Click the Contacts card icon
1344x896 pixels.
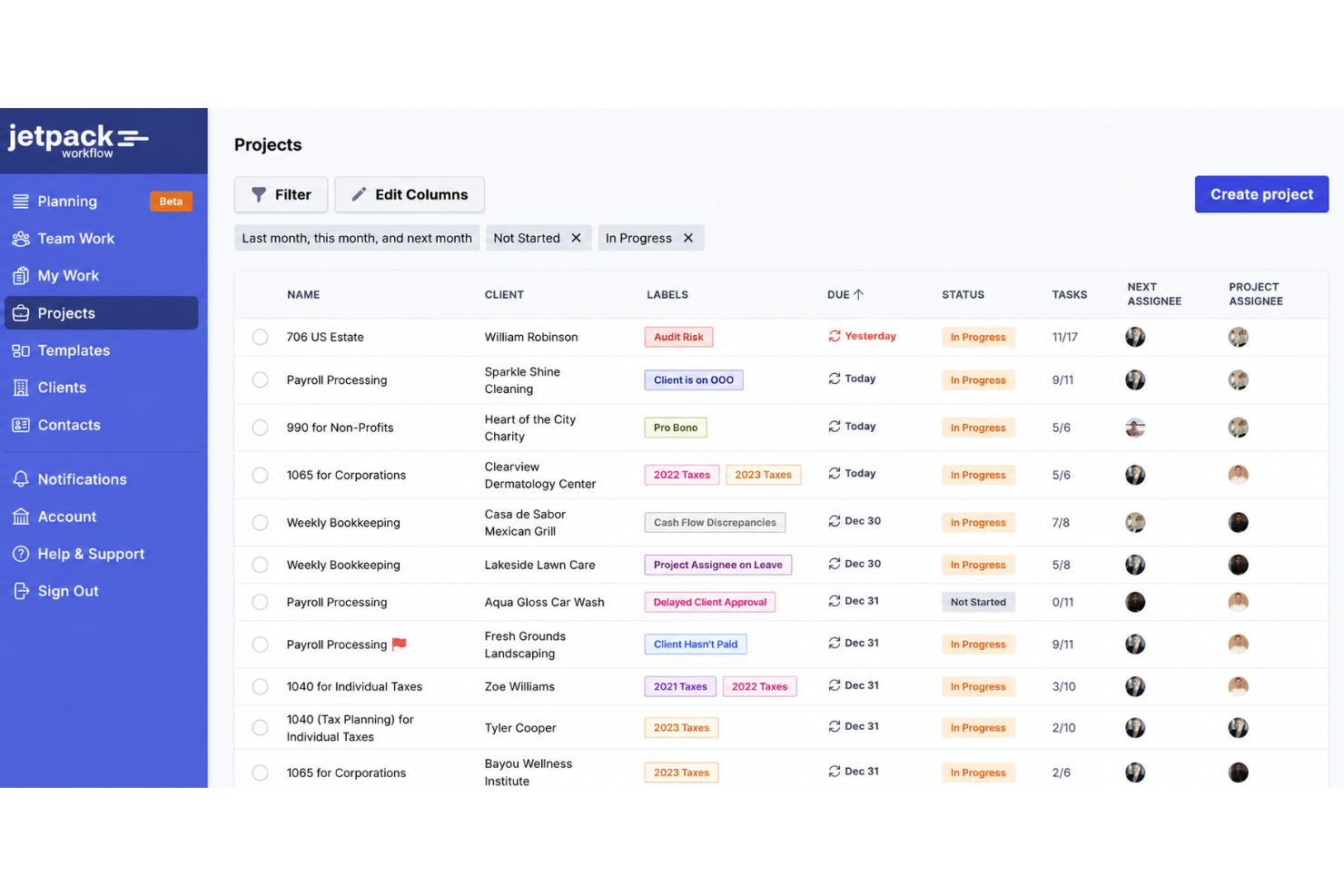coord(21,425)
